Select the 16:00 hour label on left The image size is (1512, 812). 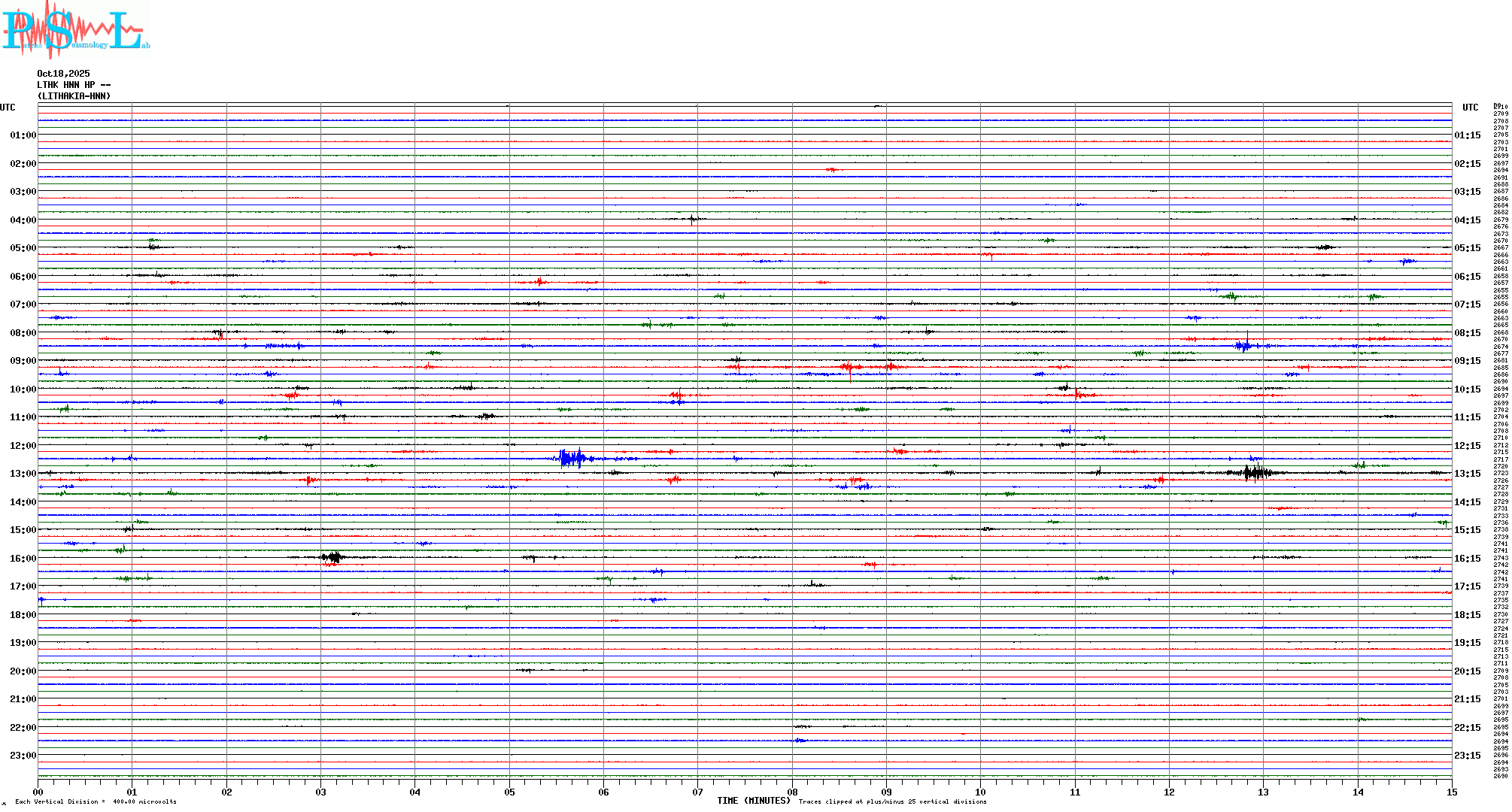pos(23,559)
